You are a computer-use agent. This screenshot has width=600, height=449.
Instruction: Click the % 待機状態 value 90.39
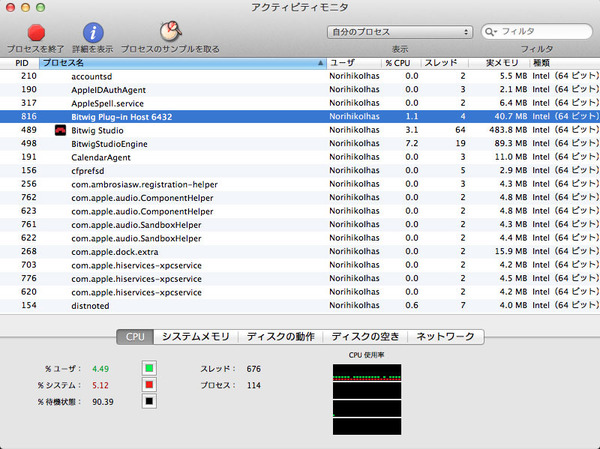tap(103, 402)
